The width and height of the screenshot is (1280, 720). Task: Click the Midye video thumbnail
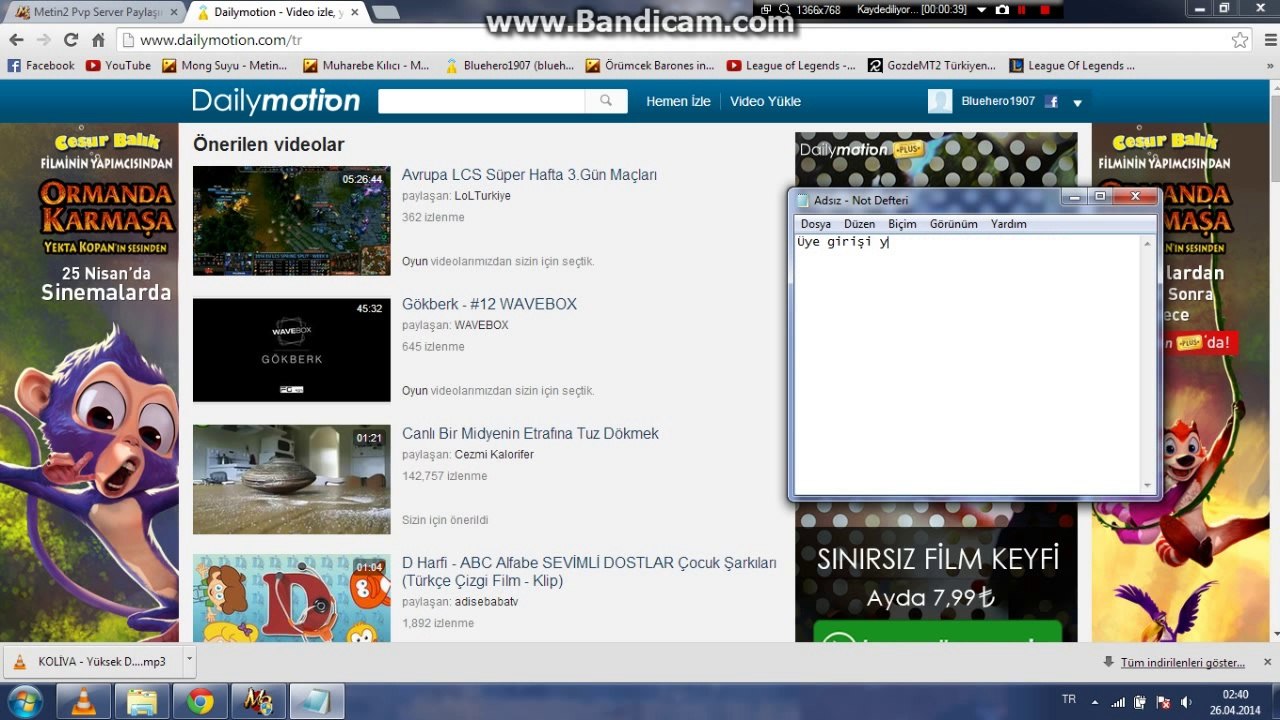point(291,480)
